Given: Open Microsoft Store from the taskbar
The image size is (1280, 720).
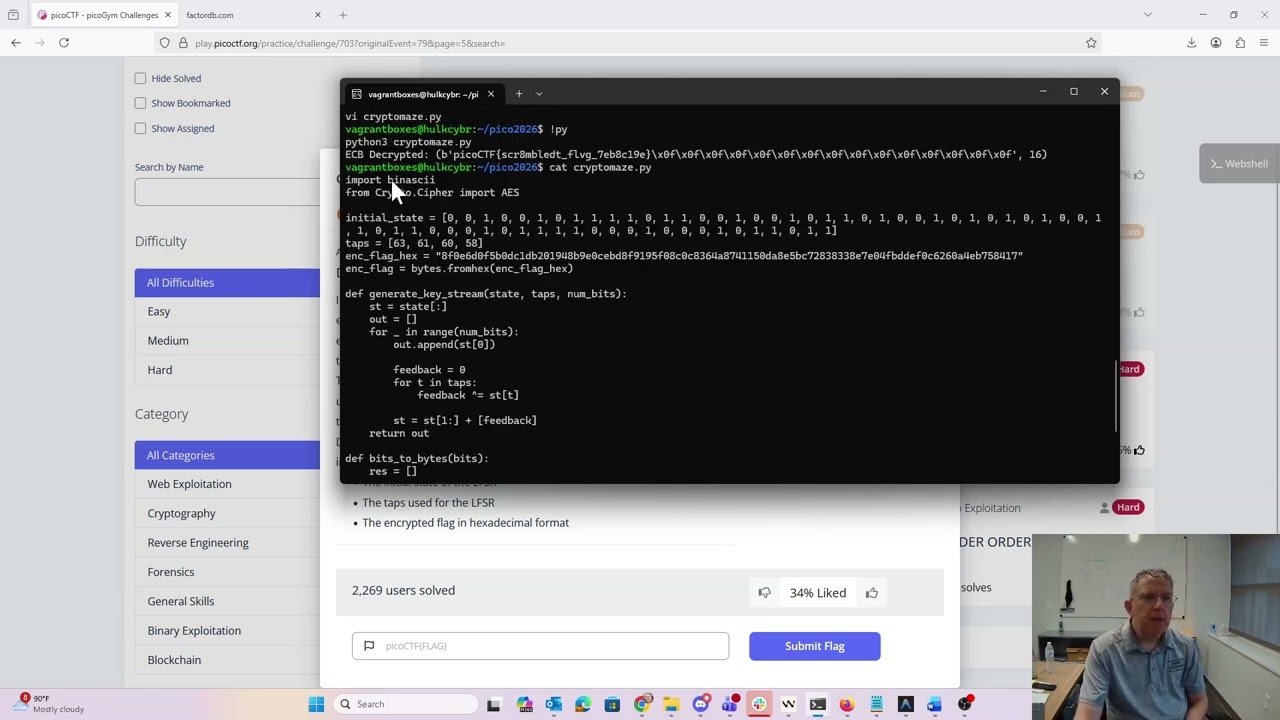Looking at the screenshot, I should pos(612,704).
